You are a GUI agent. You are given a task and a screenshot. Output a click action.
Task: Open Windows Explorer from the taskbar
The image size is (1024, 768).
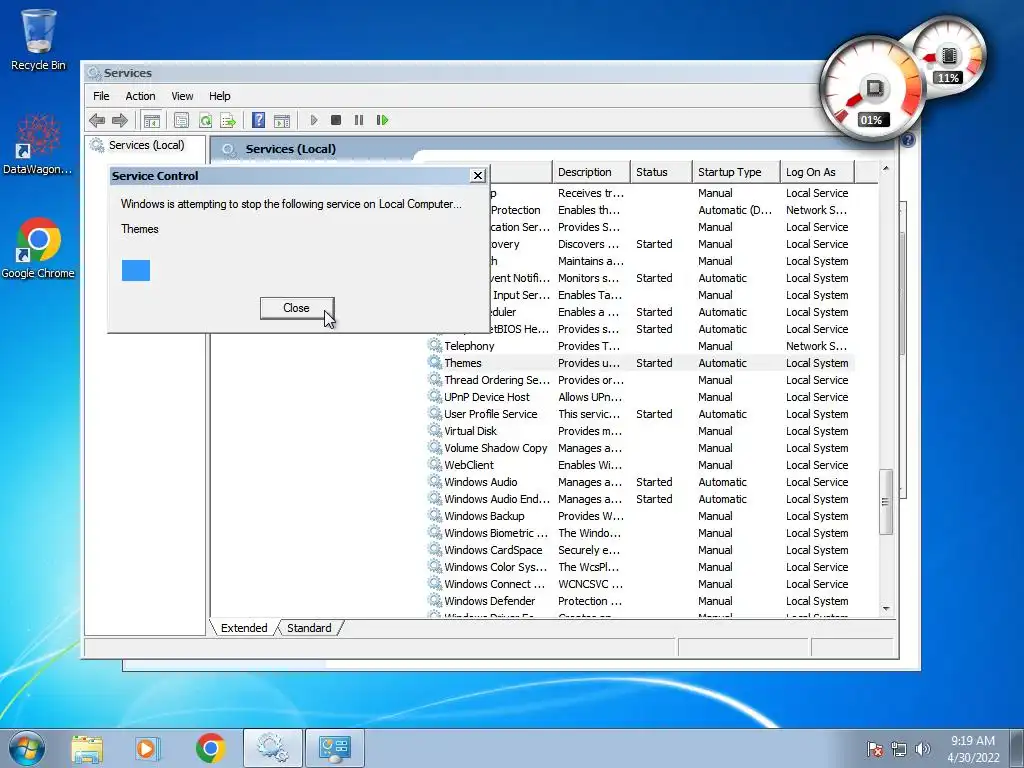point(87,748)
